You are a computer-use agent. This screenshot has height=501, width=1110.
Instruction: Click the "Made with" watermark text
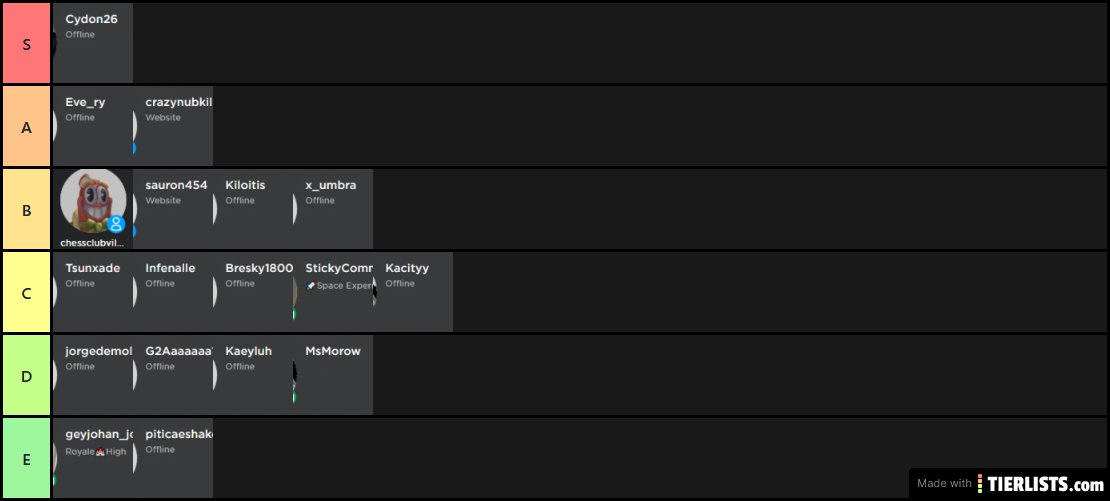(944, 484)
